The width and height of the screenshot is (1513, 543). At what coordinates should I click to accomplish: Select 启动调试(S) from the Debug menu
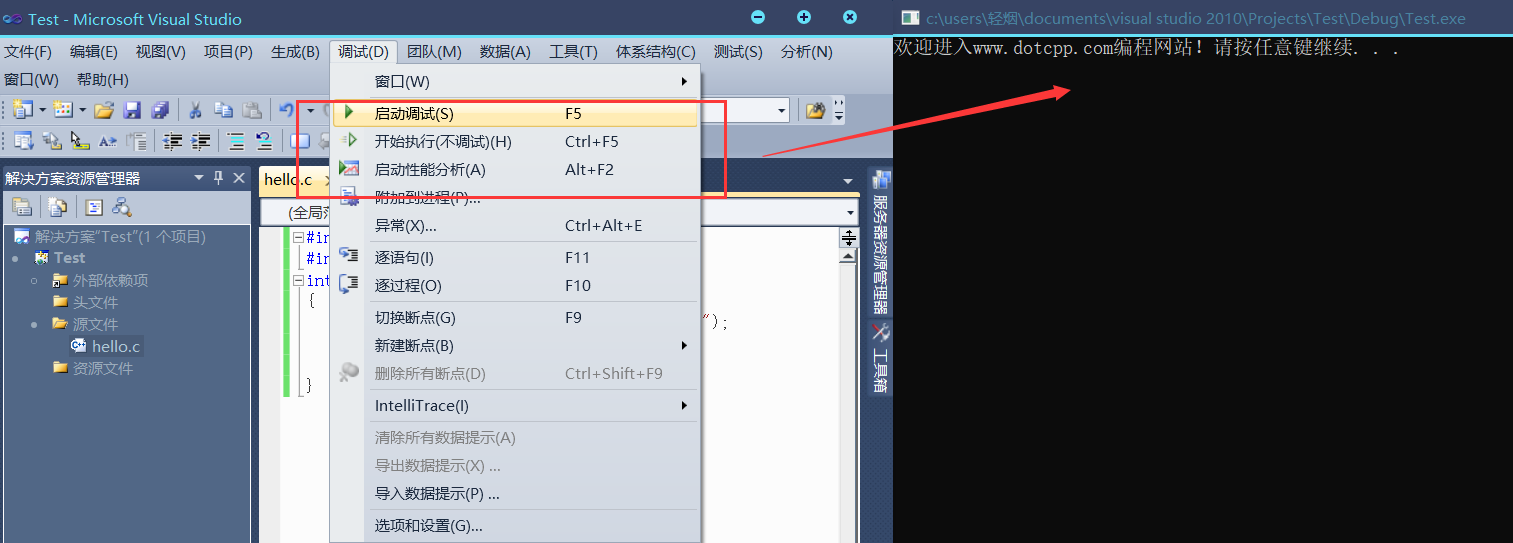point(414,114)
